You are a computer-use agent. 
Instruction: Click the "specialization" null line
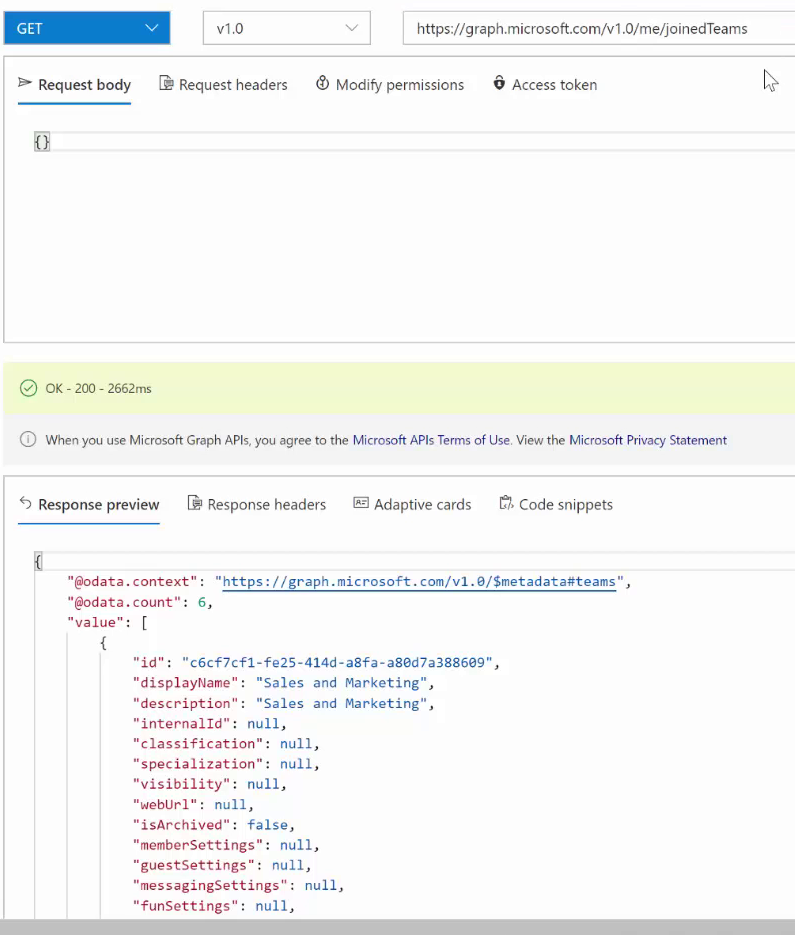[226, 764]
